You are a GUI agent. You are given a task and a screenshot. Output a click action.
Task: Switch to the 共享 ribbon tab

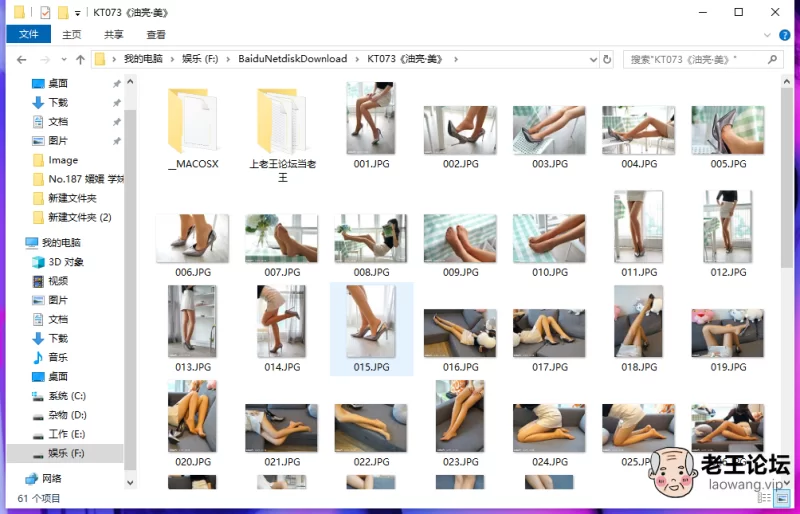coord(114,34)
